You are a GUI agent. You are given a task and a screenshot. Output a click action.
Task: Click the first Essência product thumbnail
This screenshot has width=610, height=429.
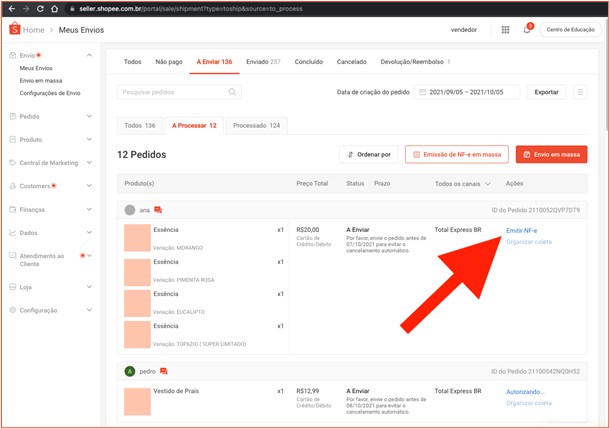137,238
